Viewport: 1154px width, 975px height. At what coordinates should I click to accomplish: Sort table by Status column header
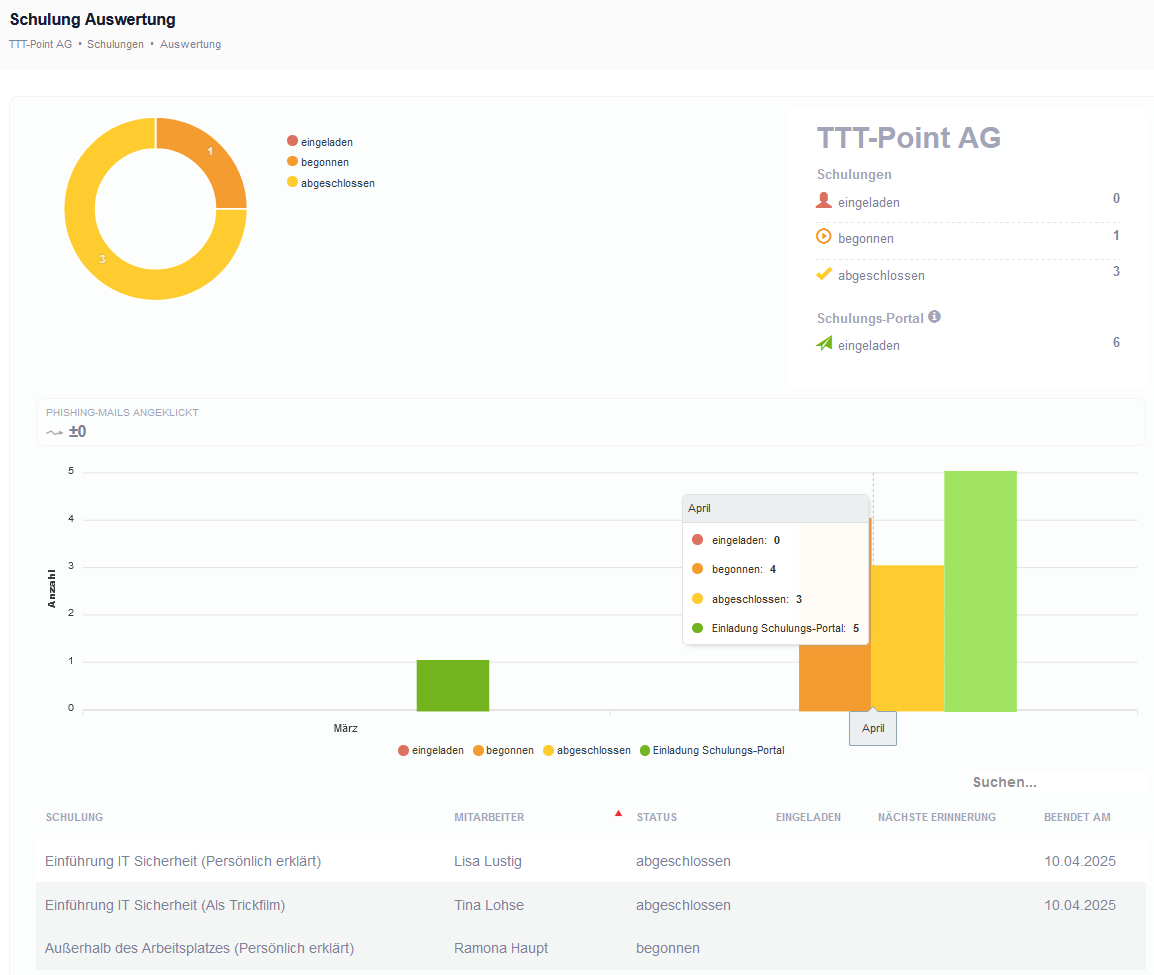click(656, 817)
